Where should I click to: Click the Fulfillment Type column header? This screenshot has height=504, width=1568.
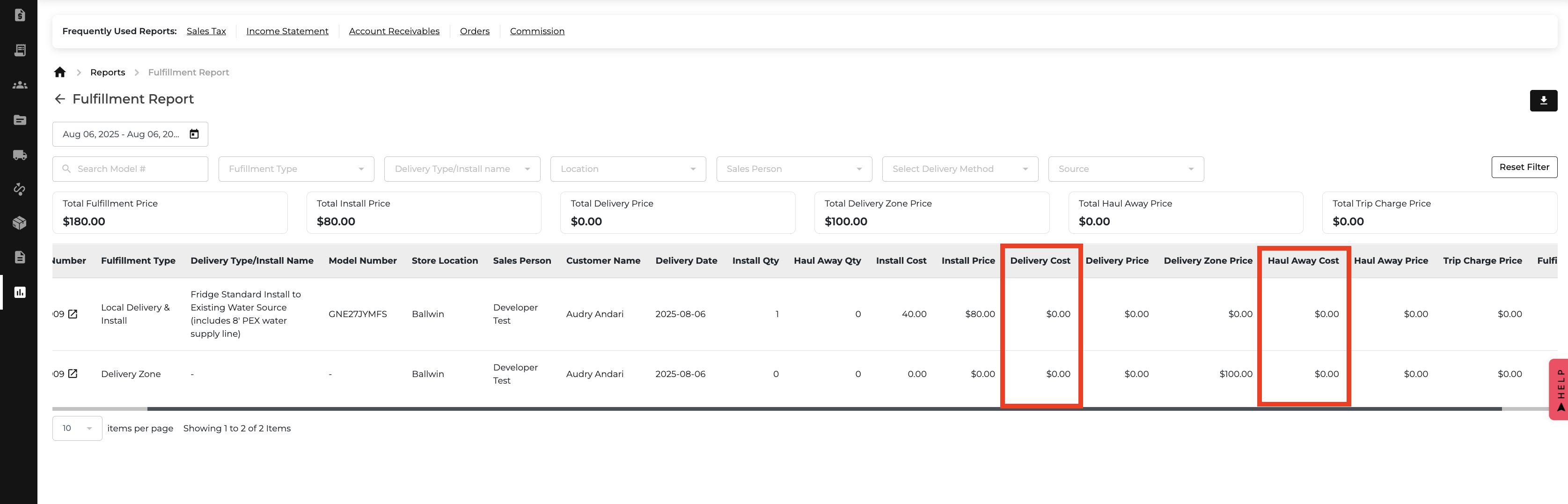tap(138, 261)
